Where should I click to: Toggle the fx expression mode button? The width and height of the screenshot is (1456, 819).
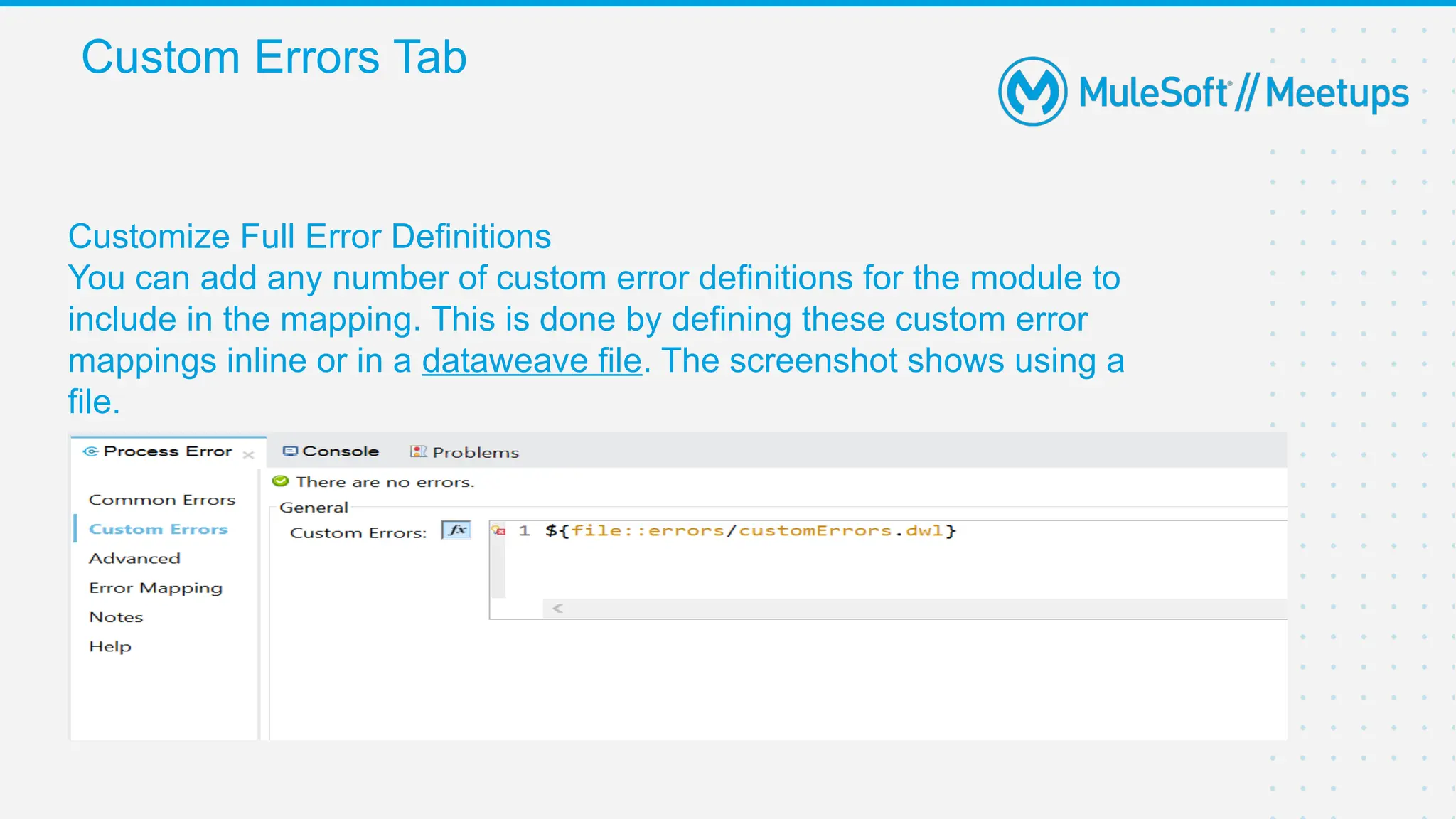coord(456,530)
